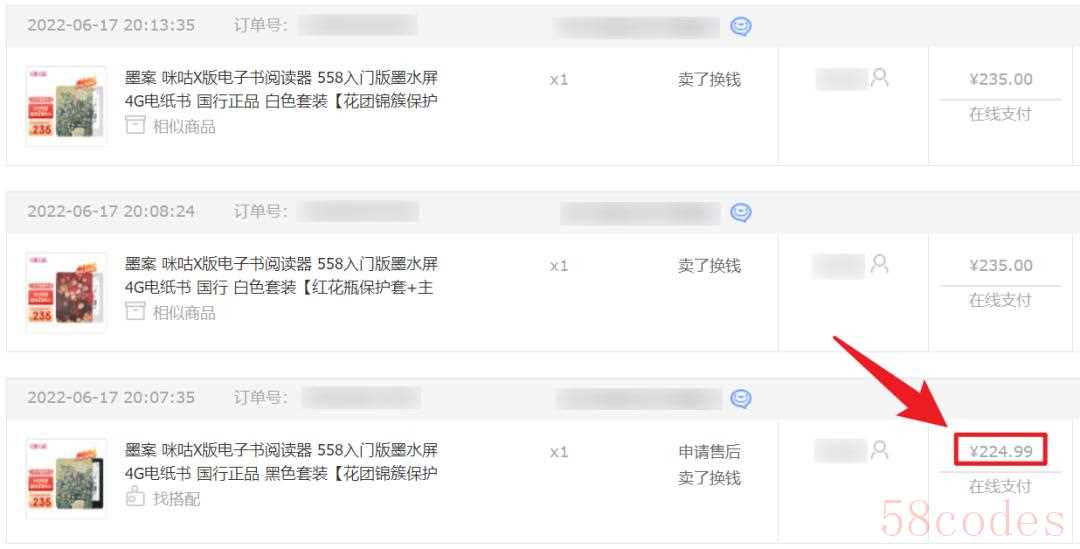Screen dimensions: 1080x549
Task: Click 找搭配 bag icon in third order
Action: coord(136,497)
